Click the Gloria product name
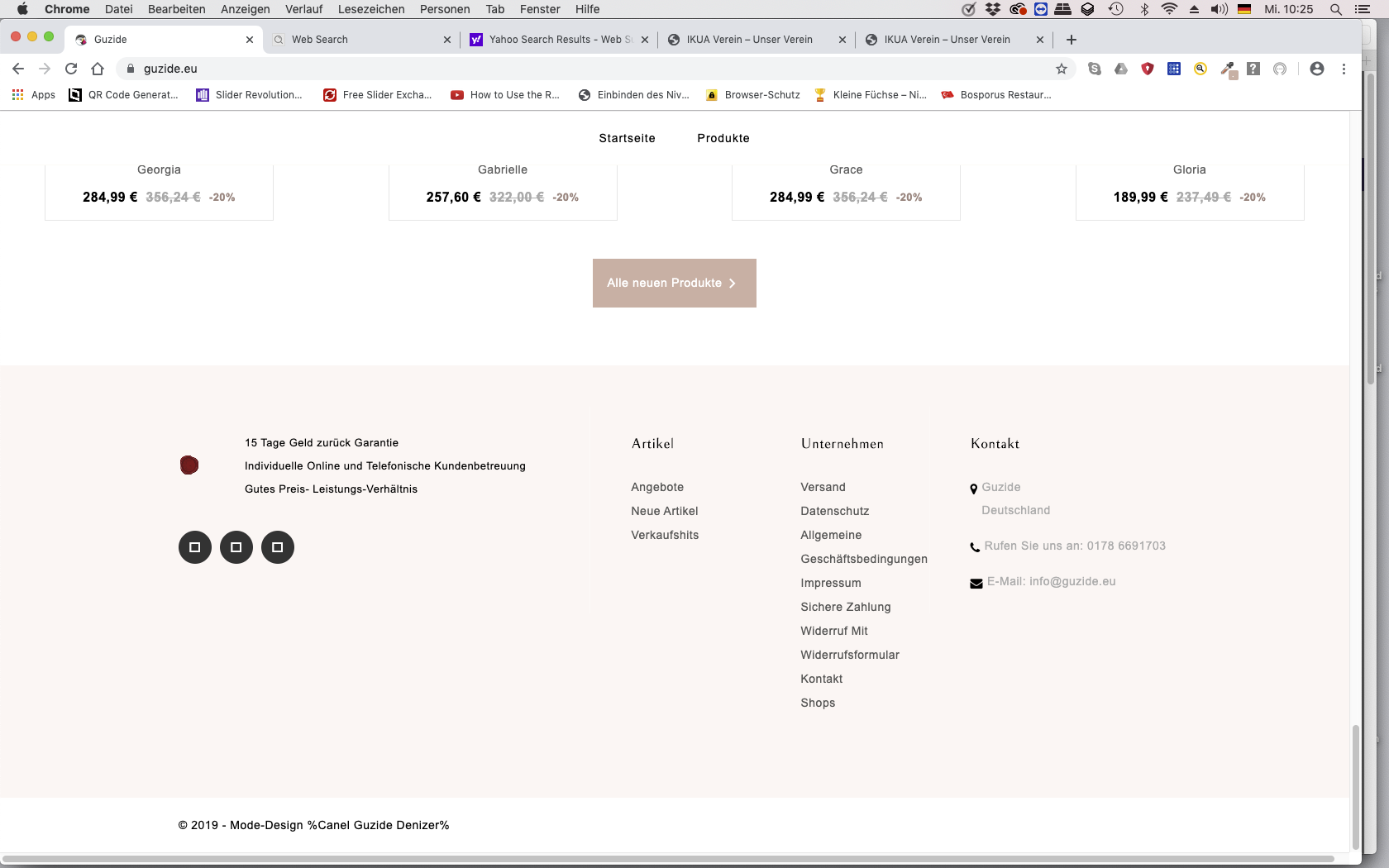 [1190, 169]
